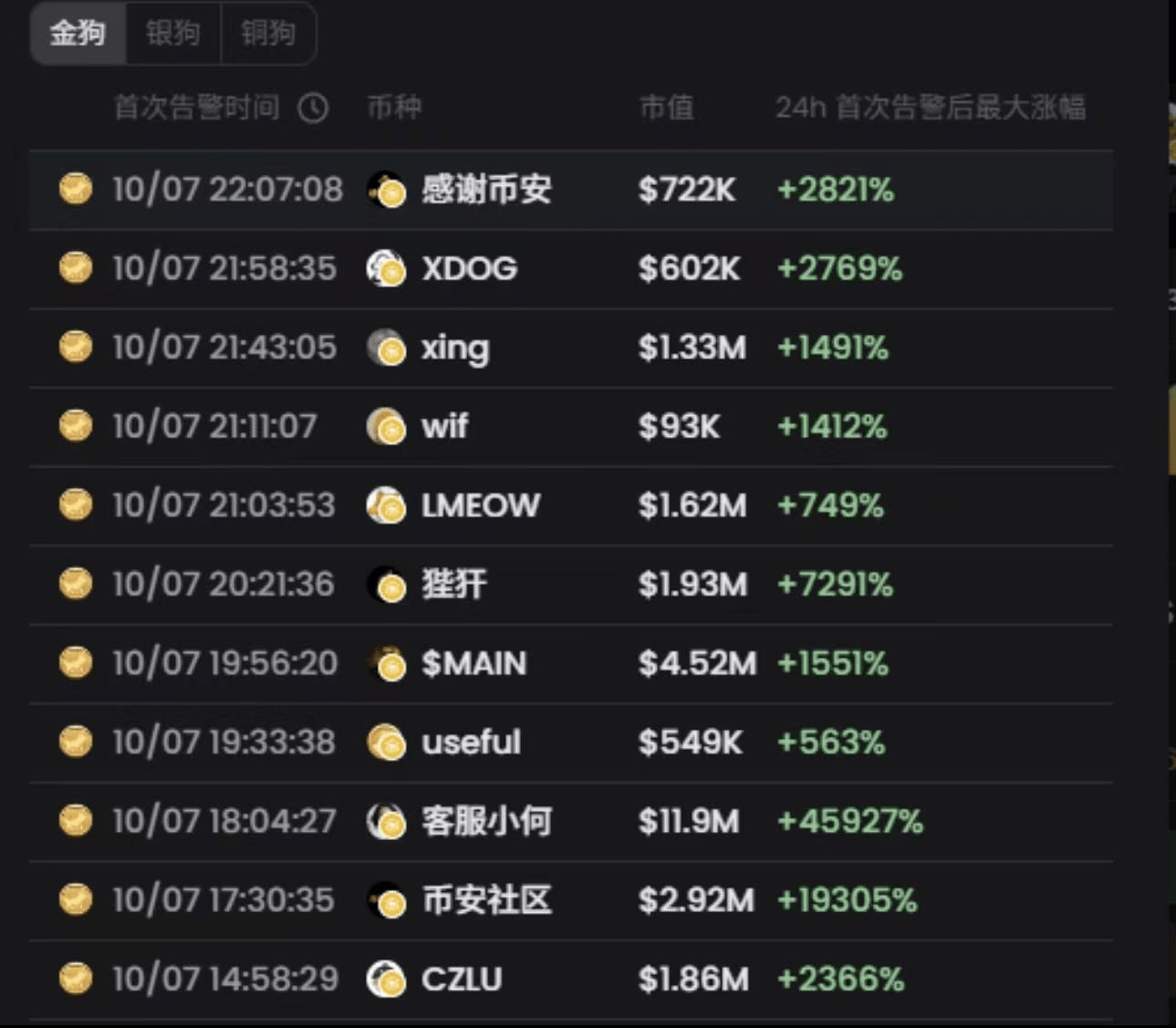
Task: Click gold coin badge on 22:07:08 row
Action: (x=76, y=189)
